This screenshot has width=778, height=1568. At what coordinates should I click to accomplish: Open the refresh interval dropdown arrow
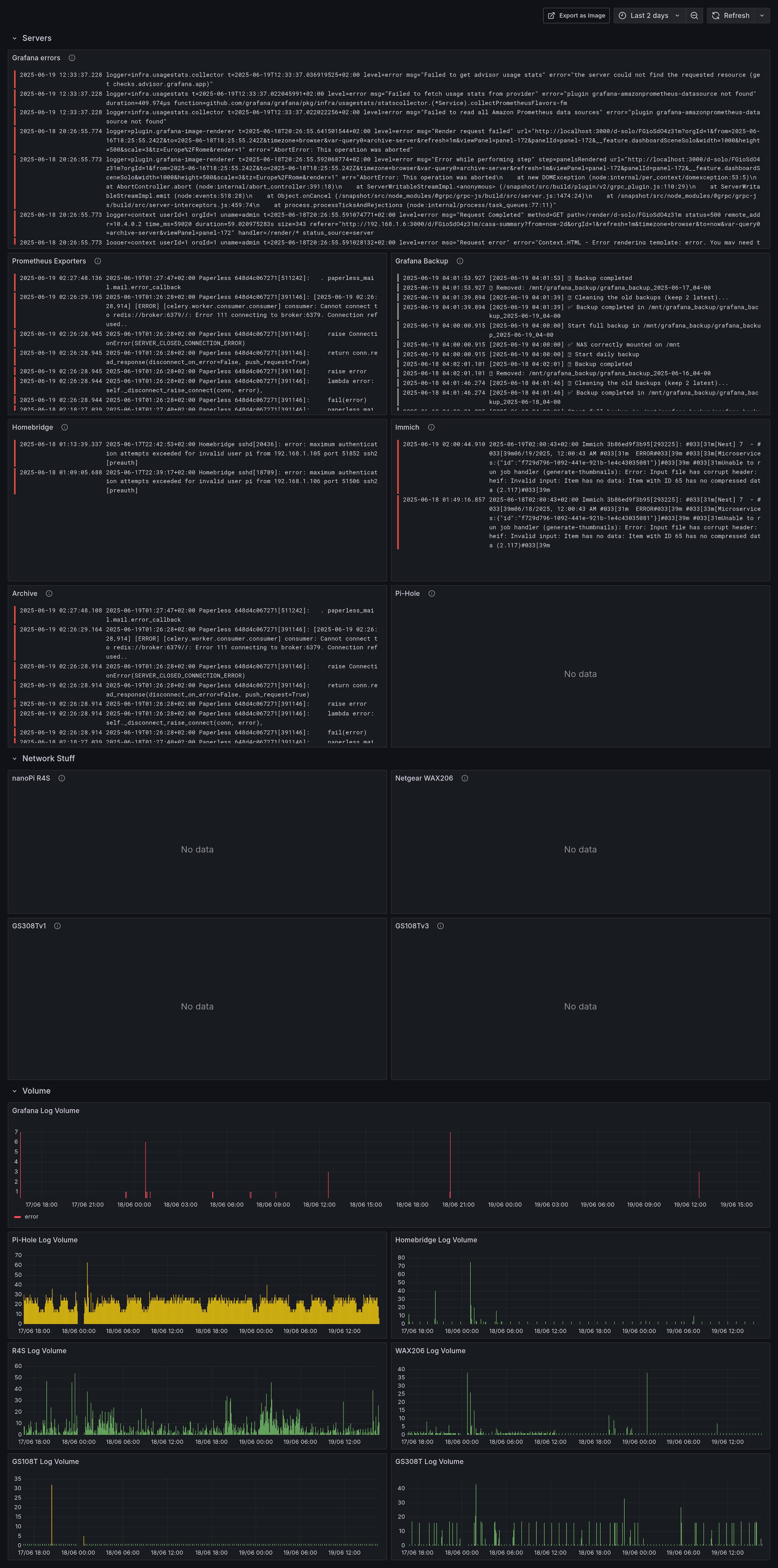762,16
